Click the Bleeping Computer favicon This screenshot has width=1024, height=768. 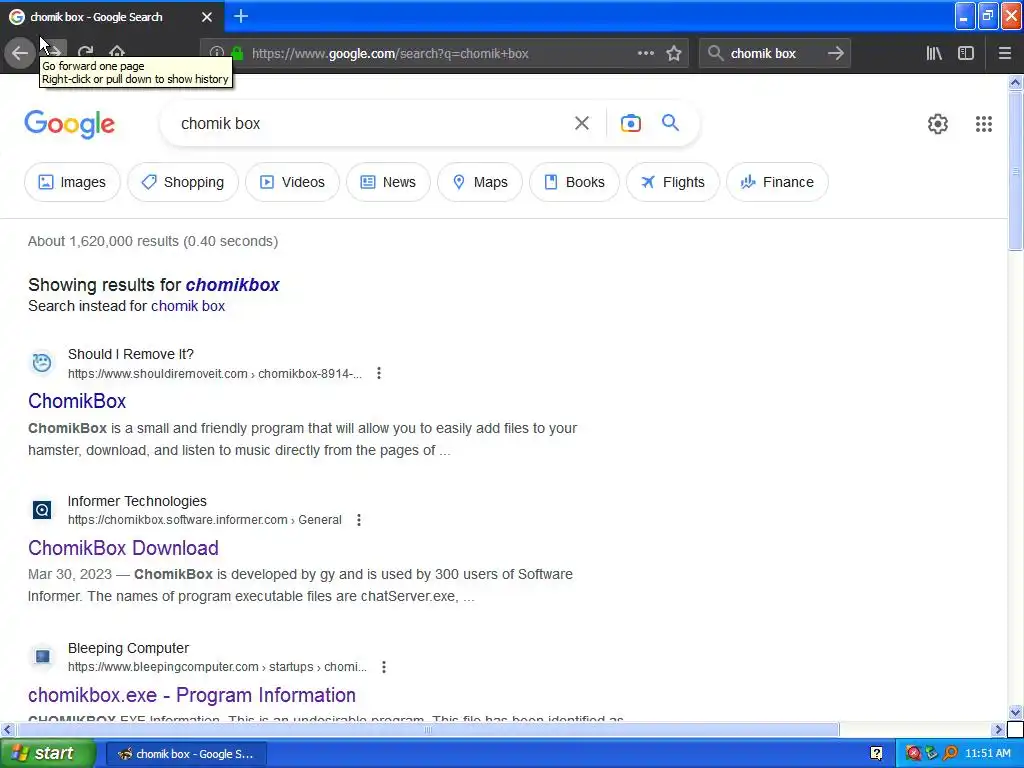42,656
